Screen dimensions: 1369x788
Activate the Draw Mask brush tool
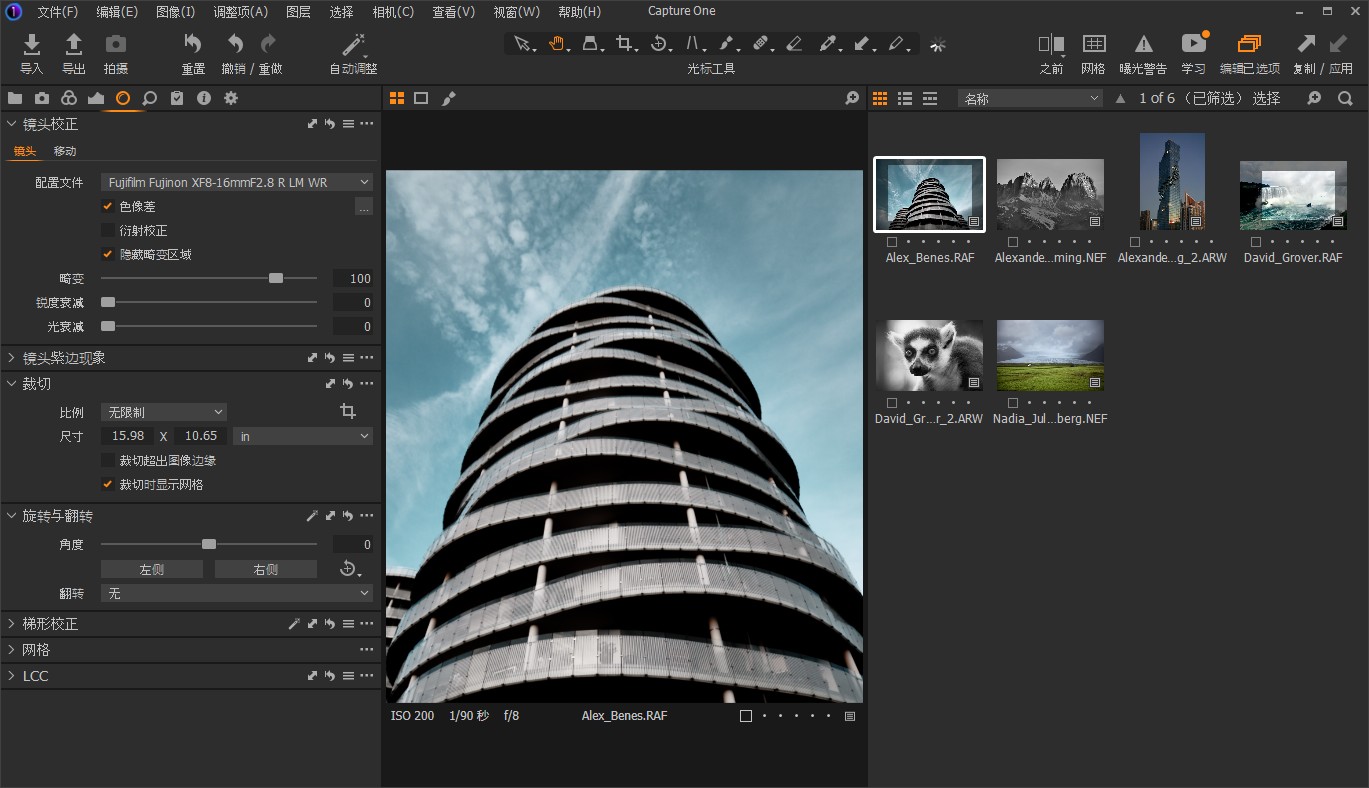coord(729,44)
